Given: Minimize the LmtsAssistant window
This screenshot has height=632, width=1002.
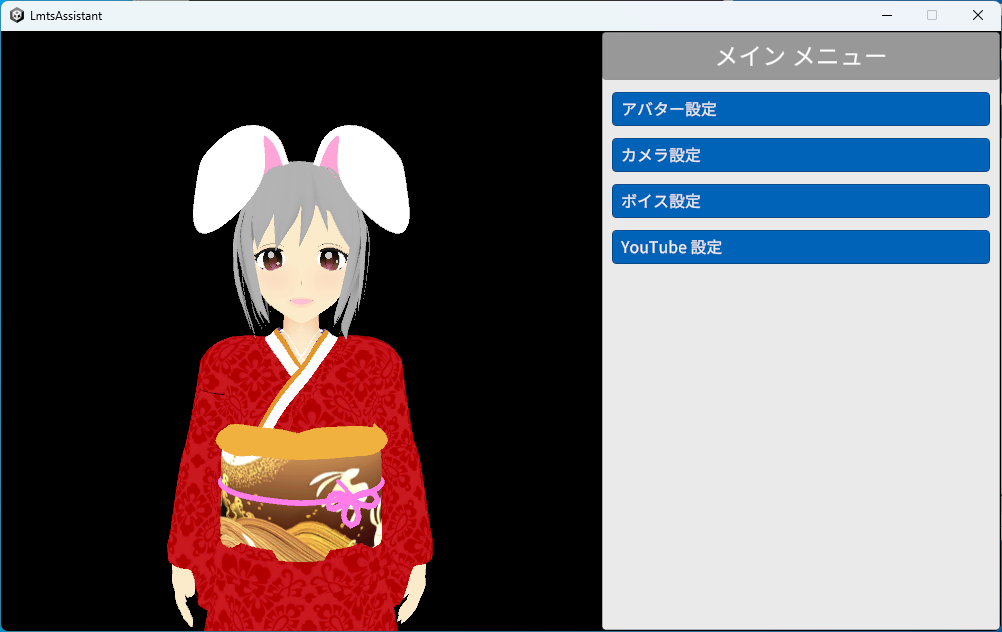Looking at the screenshot, I should [887, 15].
